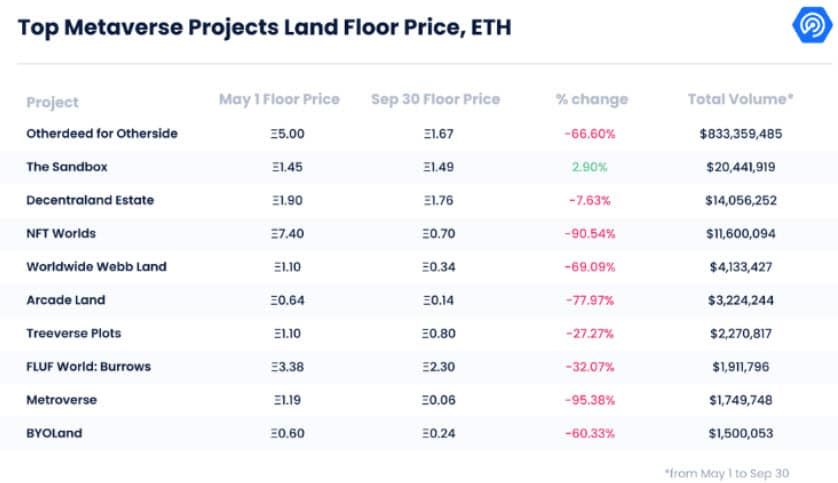
Task: Select the Metroverse row name
Action: click(x=61, y=400)
